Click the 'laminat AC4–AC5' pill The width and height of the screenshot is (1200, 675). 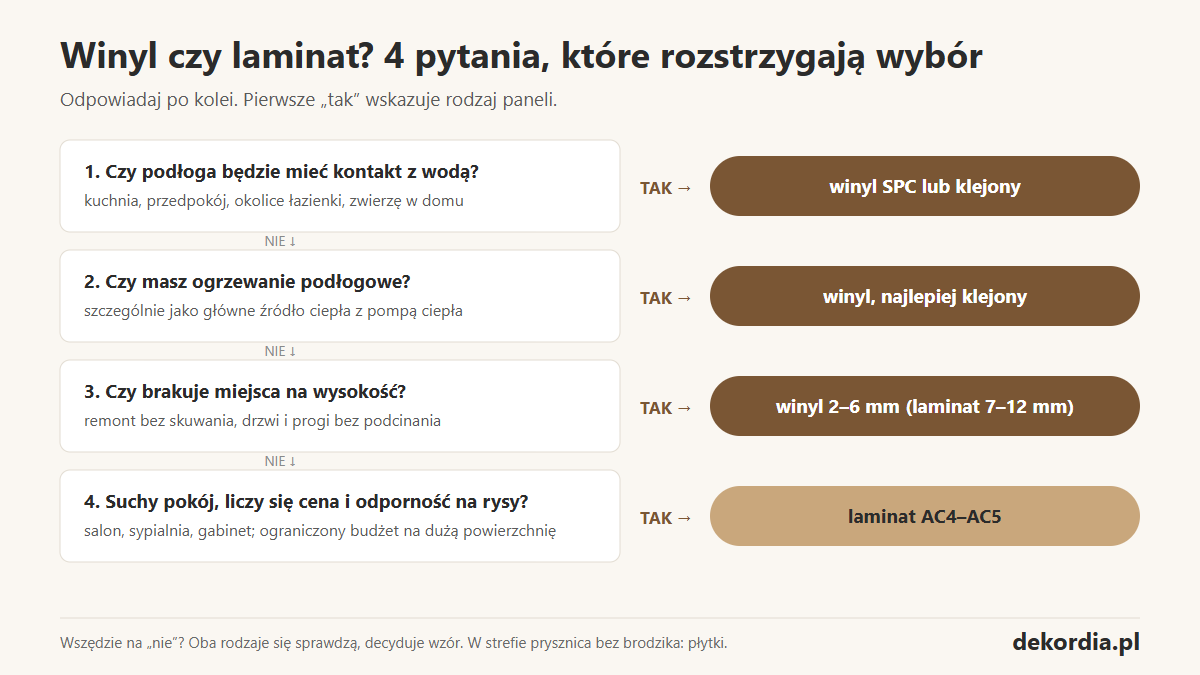pyautogui.click(x=925, y=516)
